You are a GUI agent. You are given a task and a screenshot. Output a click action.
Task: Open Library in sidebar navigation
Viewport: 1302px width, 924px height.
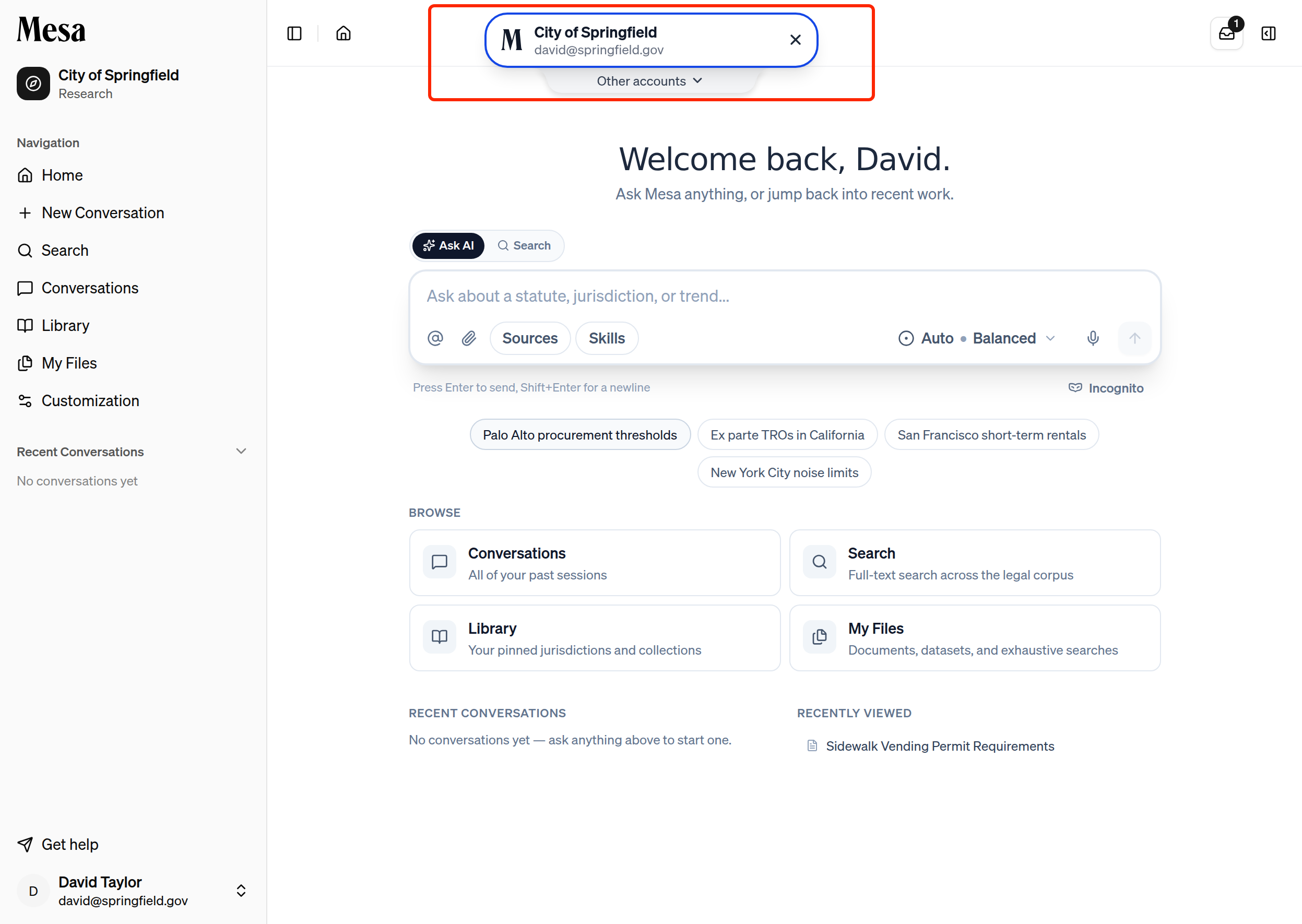click(133, 325)
